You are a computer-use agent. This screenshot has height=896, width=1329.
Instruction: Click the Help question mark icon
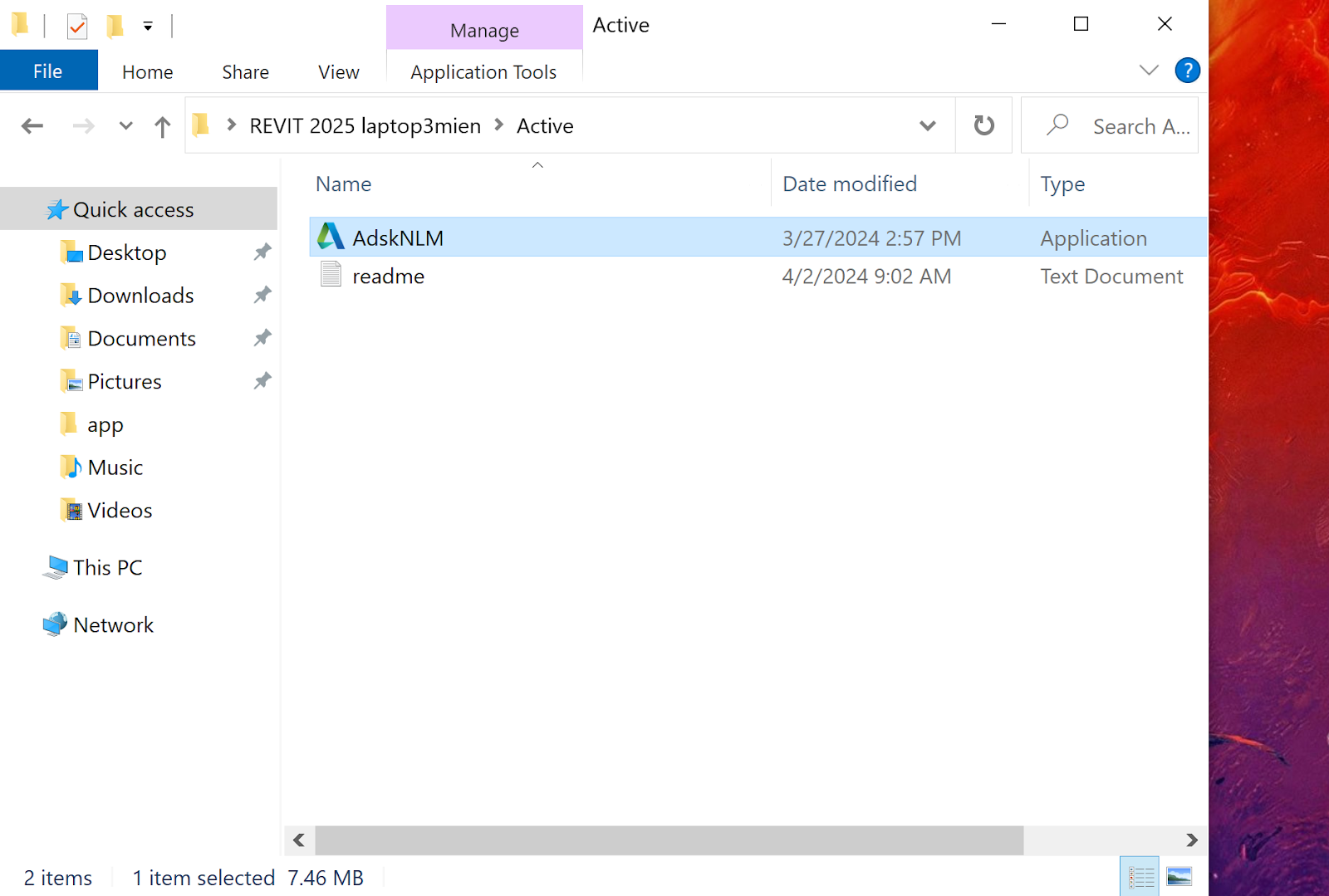tap(1187, 71)
